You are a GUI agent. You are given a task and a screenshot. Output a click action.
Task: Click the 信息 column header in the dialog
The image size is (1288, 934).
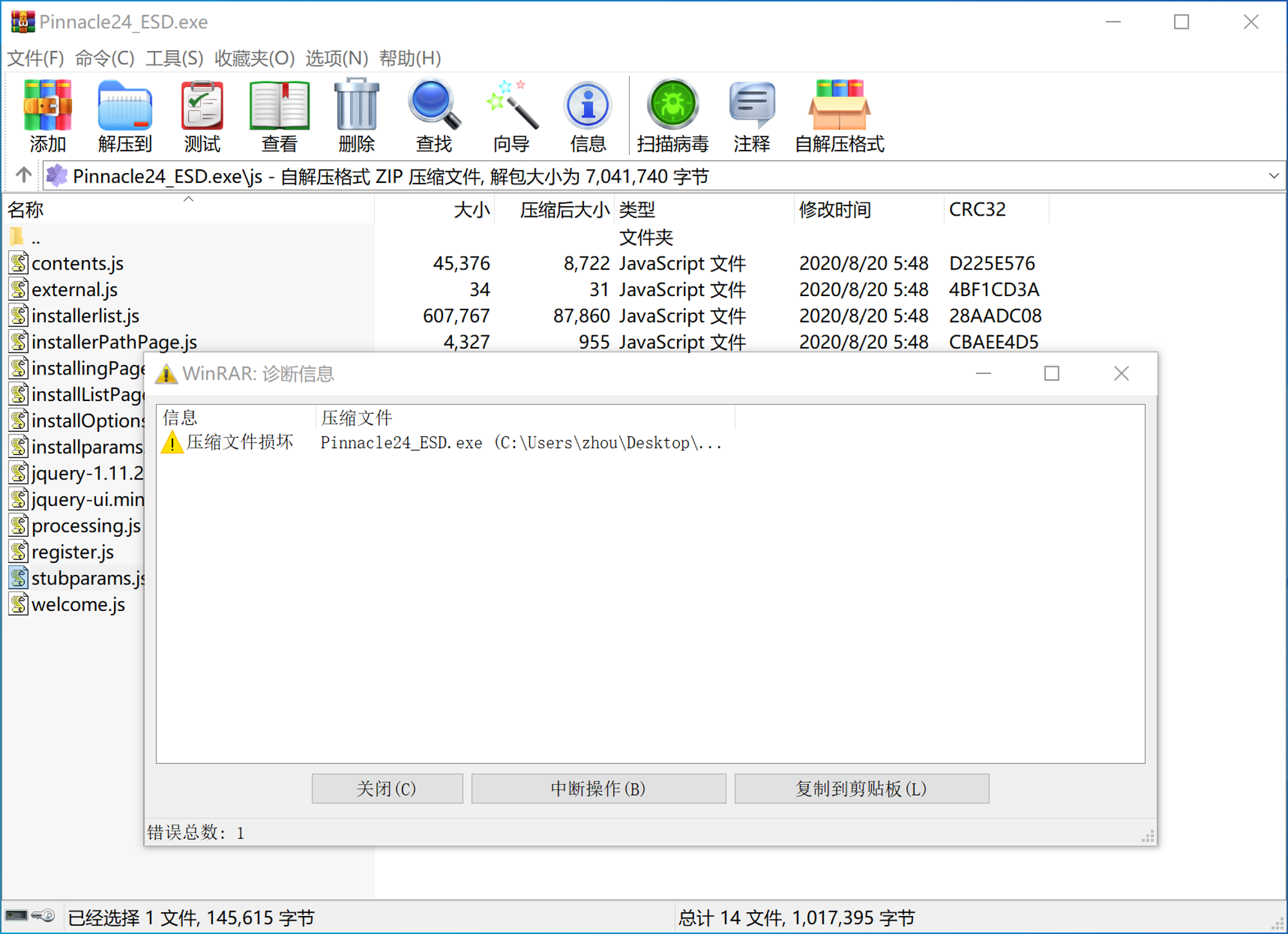click(x=237, y=417)
